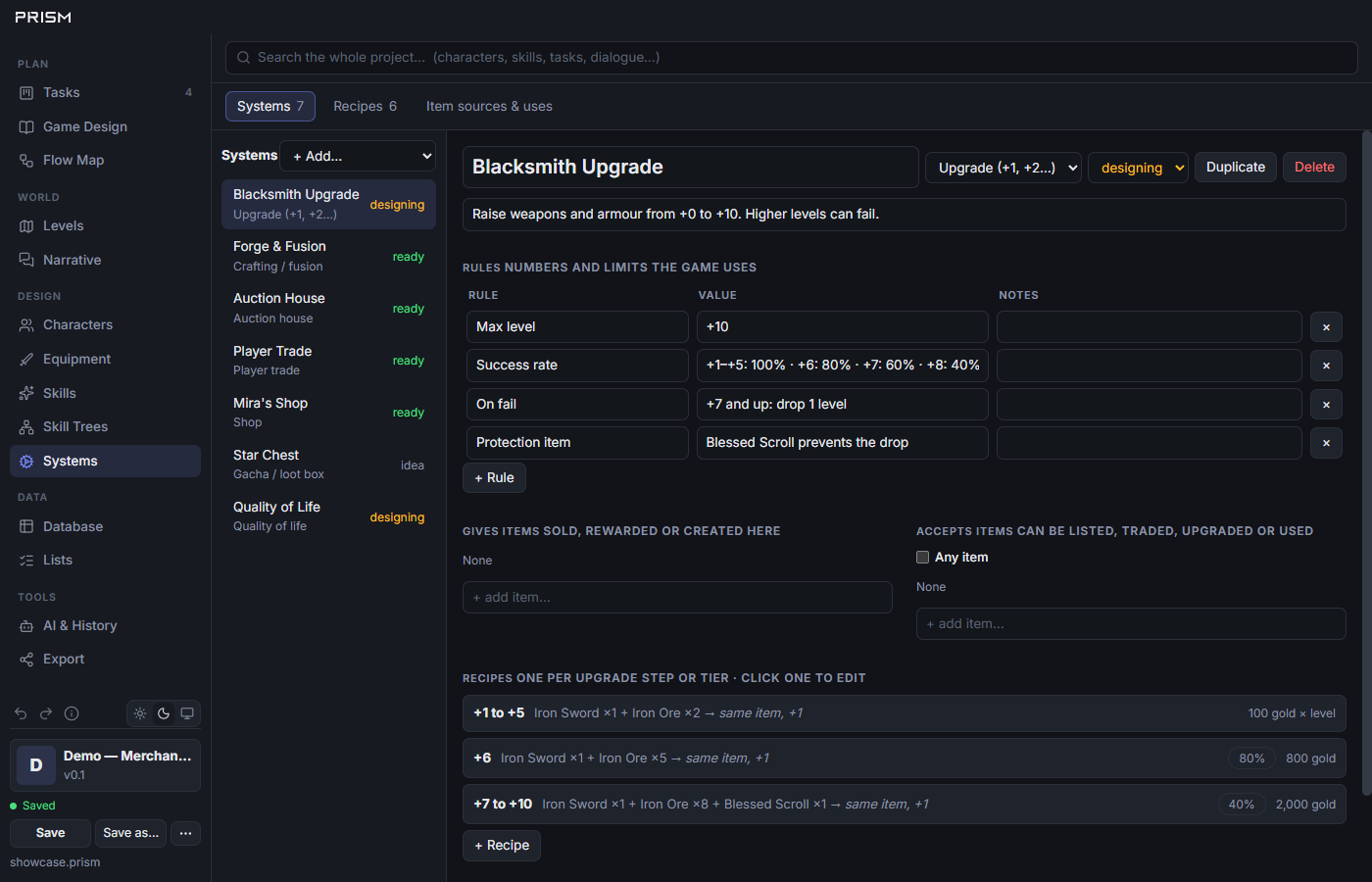The image size is (1372, 882).
Task: Select Forge & Fusion system
Action: click(328, 256)
